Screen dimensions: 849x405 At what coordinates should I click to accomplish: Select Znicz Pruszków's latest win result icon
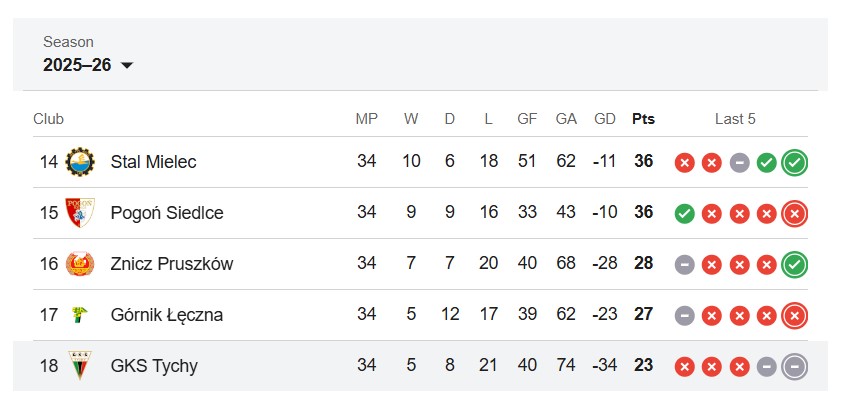(794, 265)
